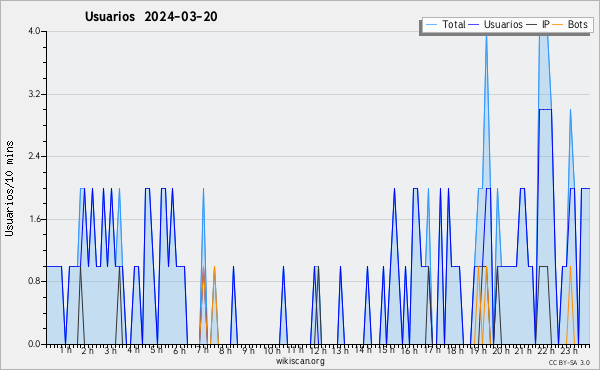The width and height of the screenshot is (600, 370).
Task: Click the '0.0' y-axis value
Action: [34, 344]
